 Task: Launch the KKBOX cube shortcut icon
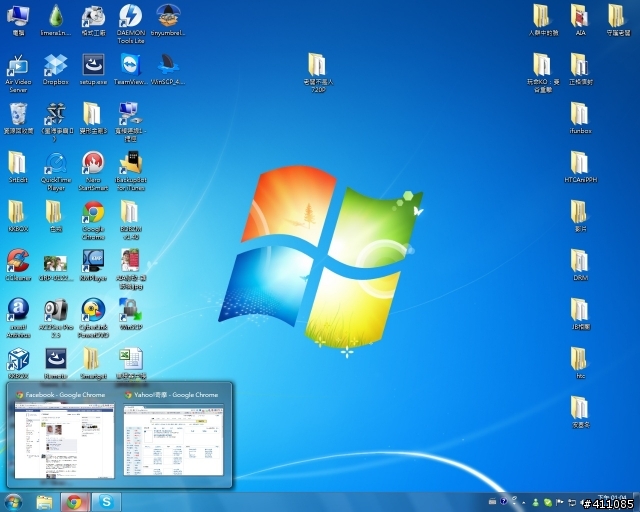point(18,363)
